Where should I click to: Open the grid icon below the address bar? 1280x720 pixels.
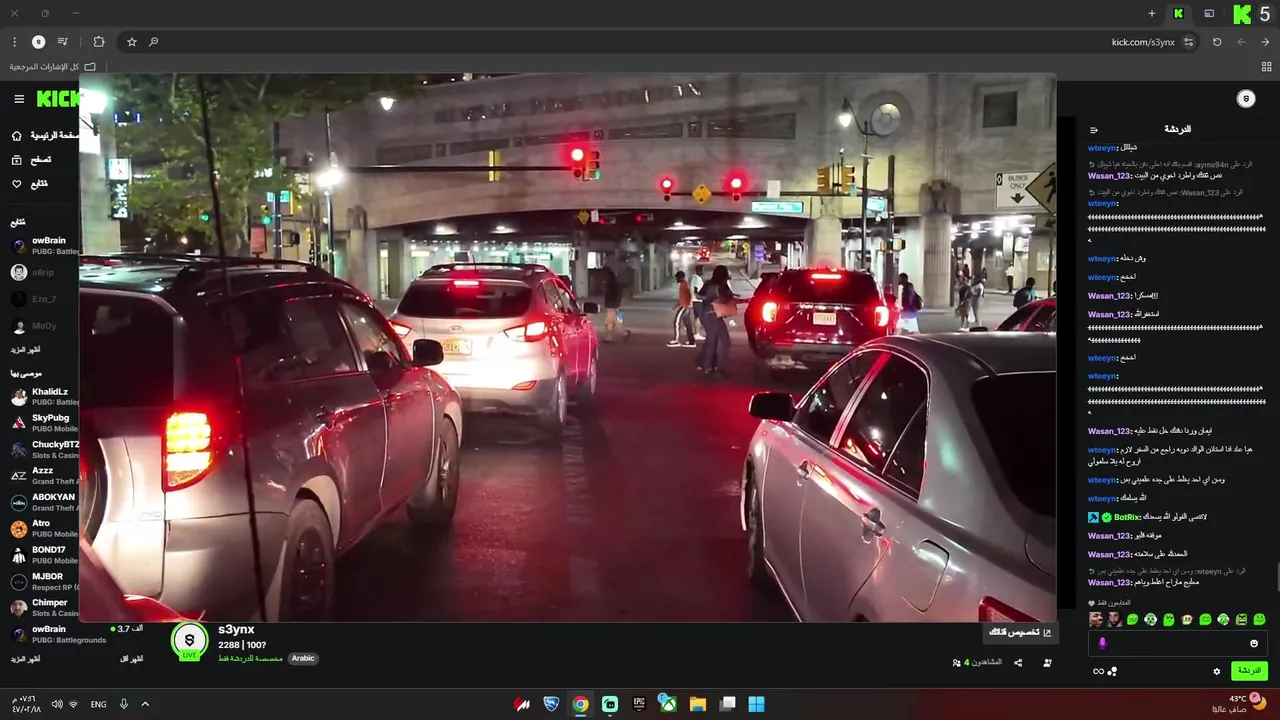(1266, 67)
